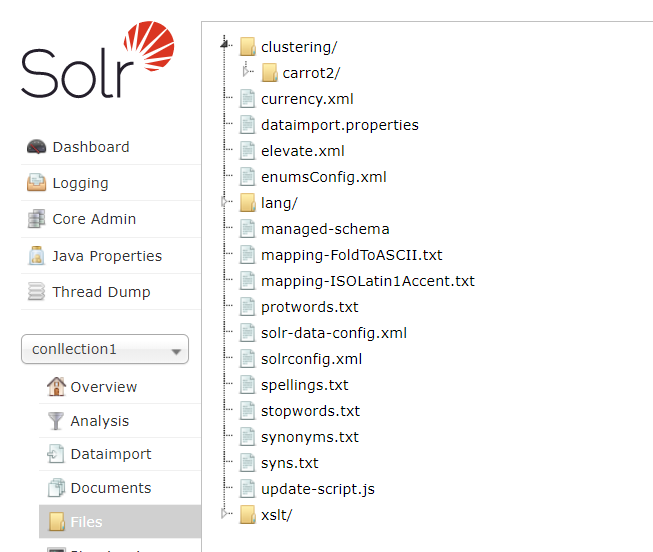Click the Java Properties icon

point(36,256)
